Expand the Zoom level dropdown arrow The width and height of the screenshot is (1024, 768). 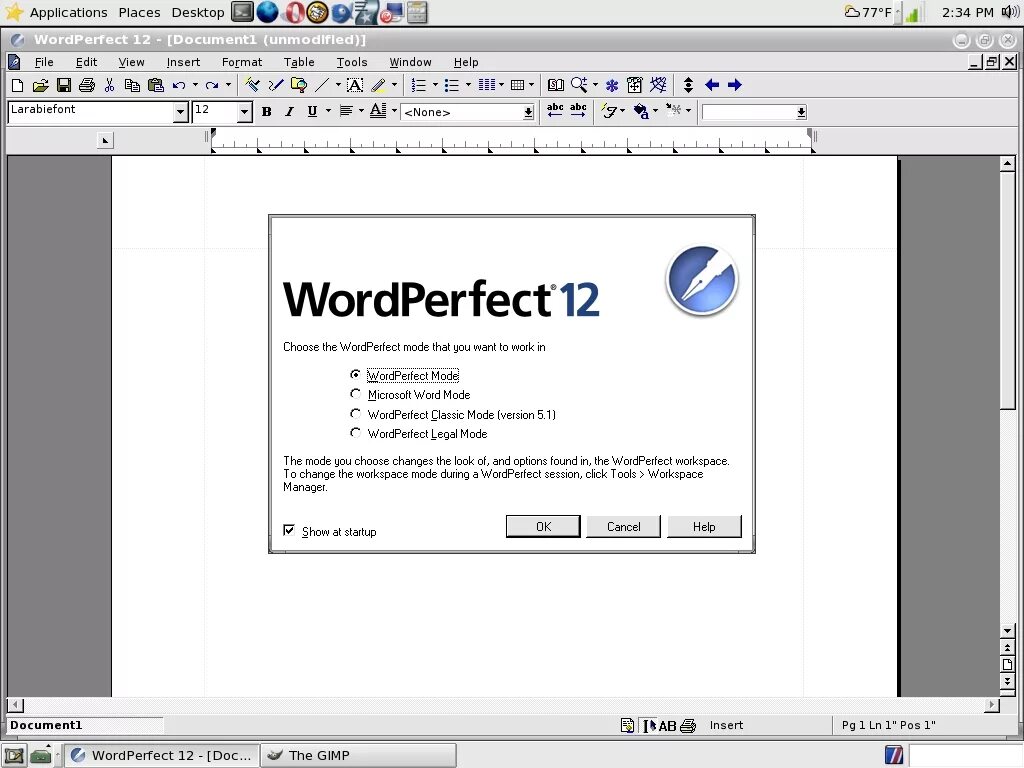coord(595,85)
